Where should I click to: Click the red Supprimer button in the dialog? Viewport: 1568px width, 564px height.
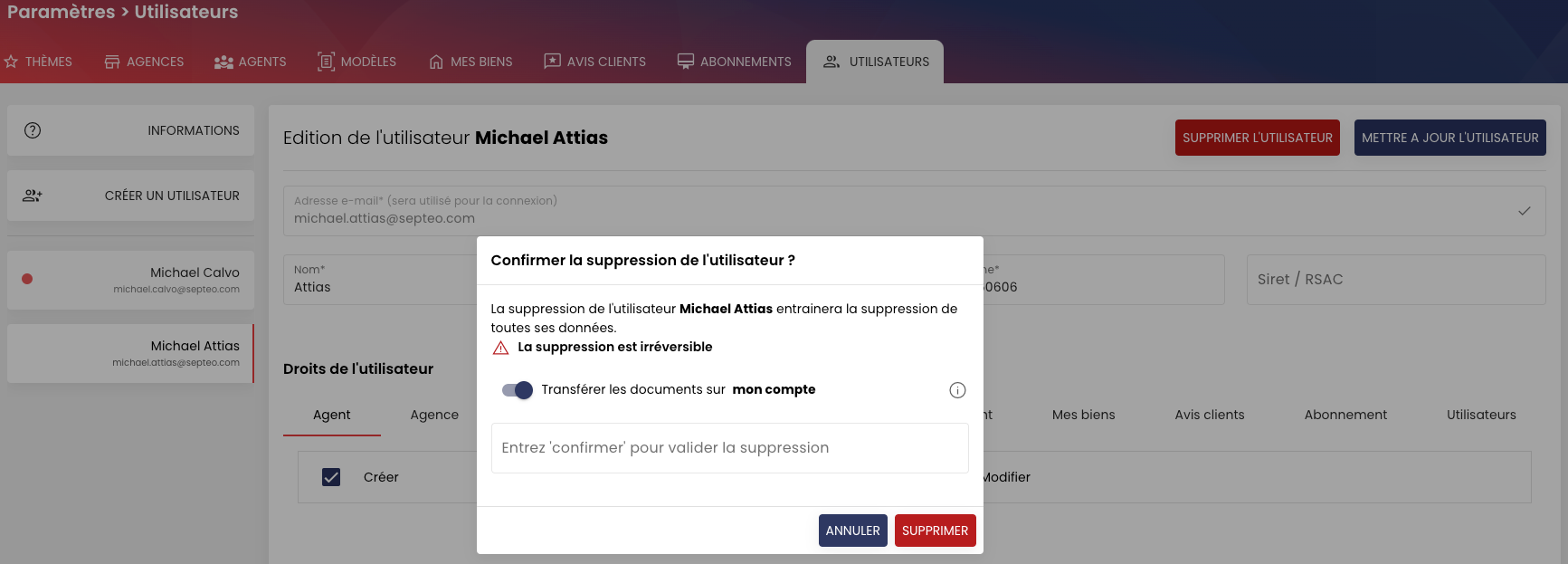point(935,531)
